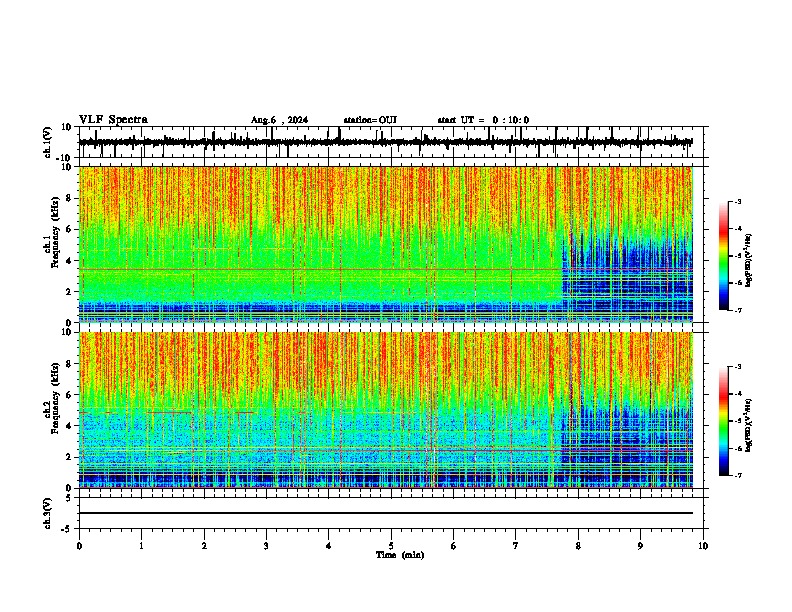Viewport: 792px width, 612px height.
Task: Click the ch.2 color bar log(PSD) units label
Action: coord(748,425)
